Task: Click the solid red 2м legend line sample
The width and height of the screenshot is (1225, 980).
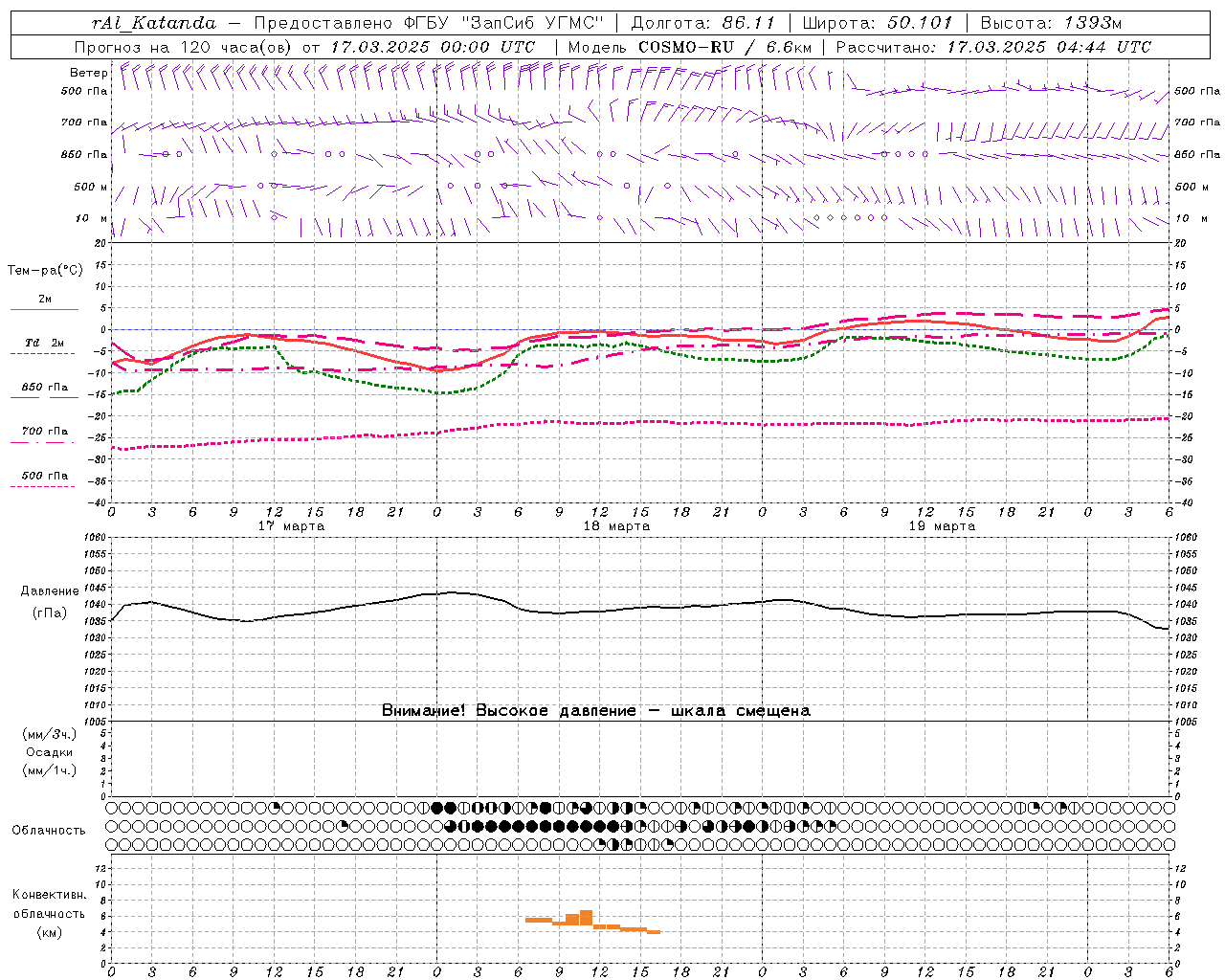Action: (44, 310)
